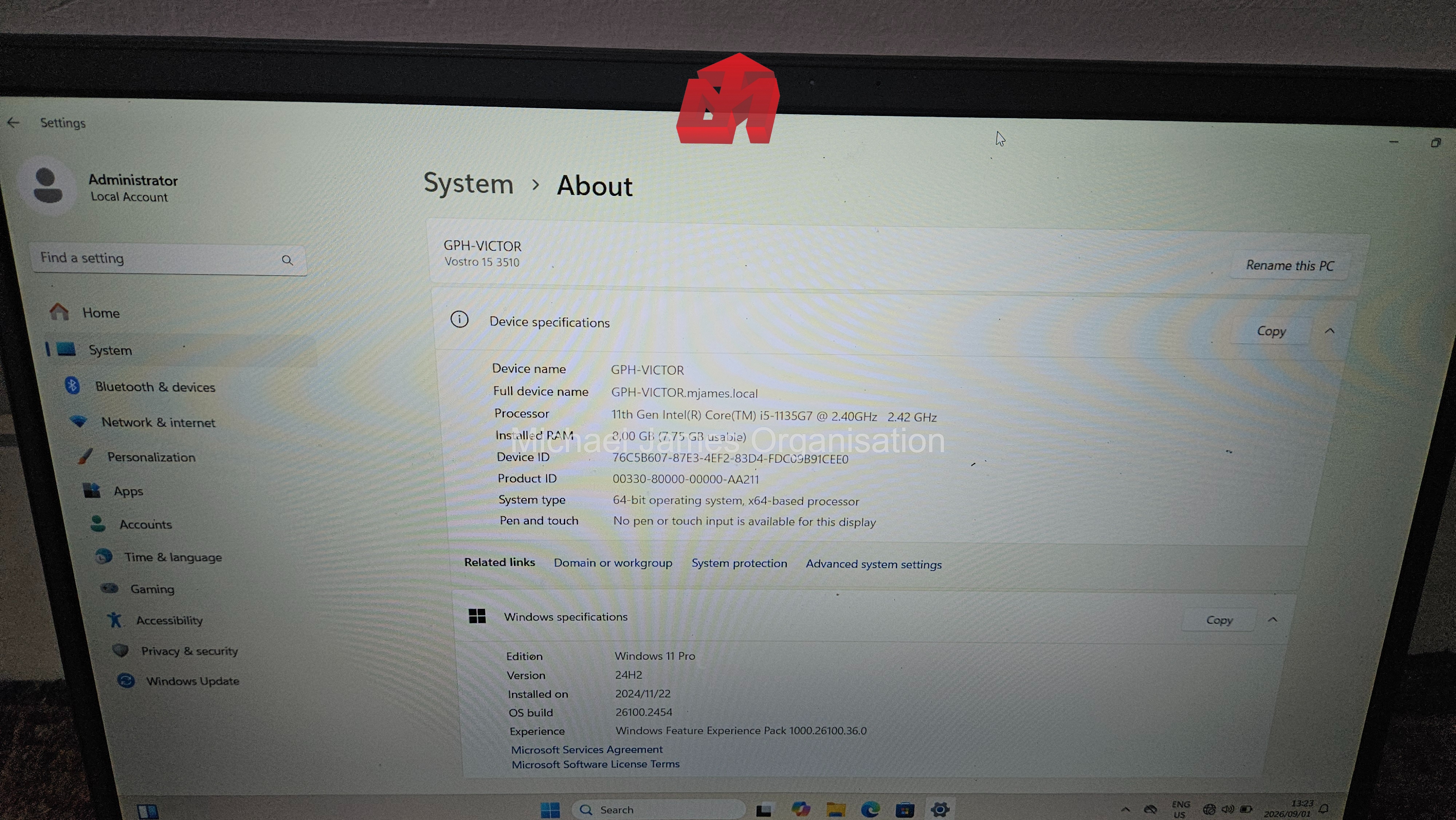Viewport: 1456px width, 820px height.
Task: Click the Device specifications info icon
Action: pyautogui.click(x=459, y=320)
